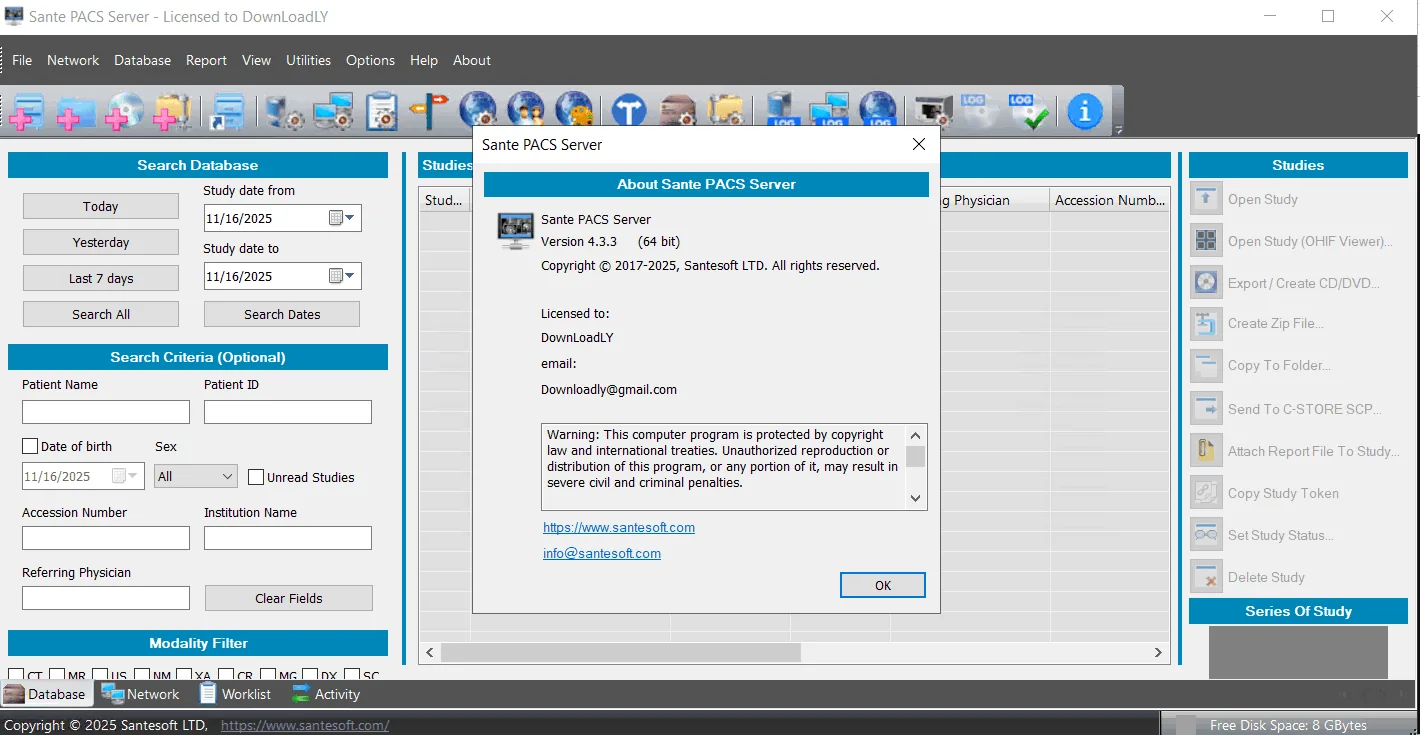Click the Export / Create CD/DVD icon

(x=1207, y=283)
